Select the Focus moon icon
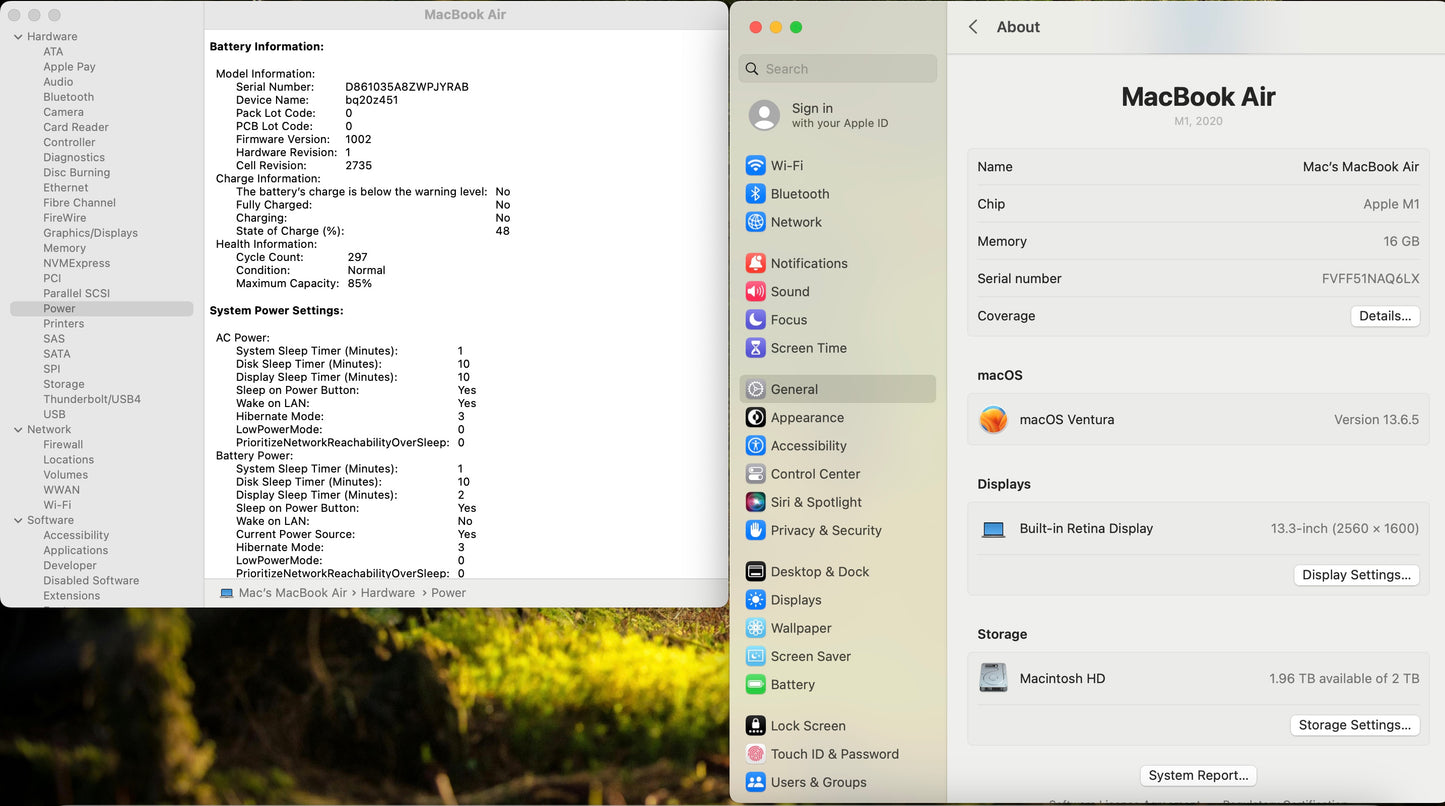 coord(755,320)
